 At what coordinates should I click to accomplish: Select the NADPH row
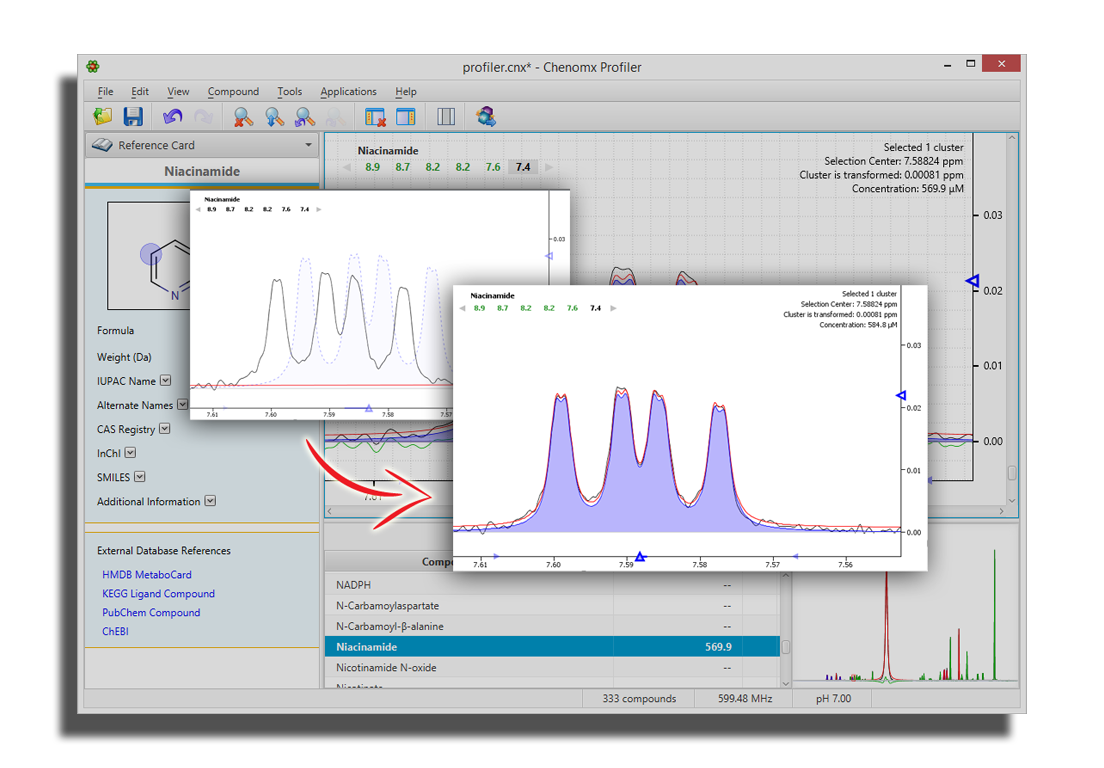pos(552,585)
